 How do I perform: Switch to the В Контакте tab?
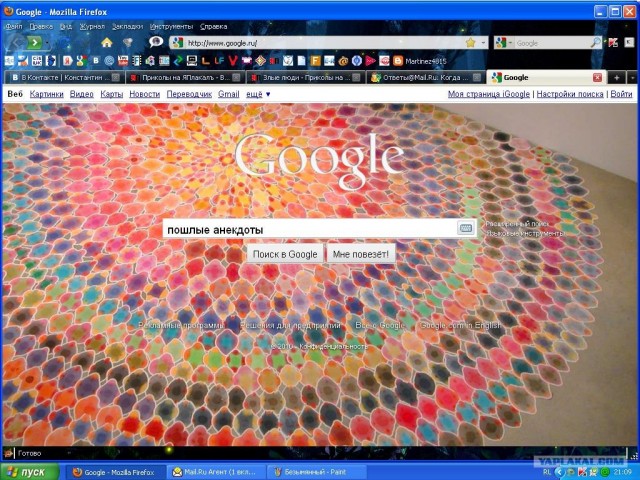click(x=64, y=77)
